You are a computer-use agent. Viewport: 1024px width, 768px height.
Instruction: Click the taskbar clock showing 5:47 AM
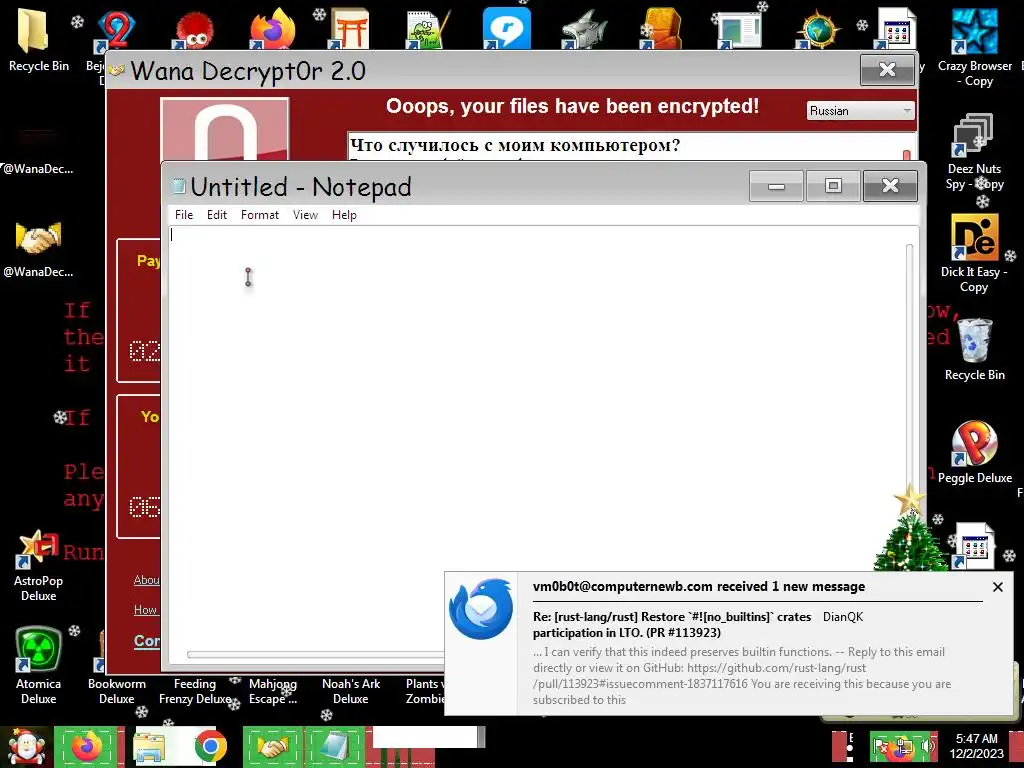976,746
